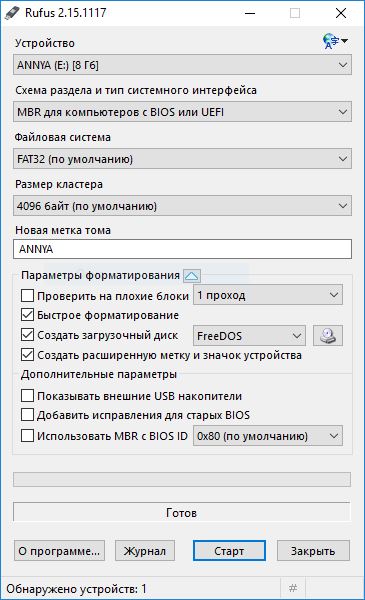Open the device dropdown showing ANNYA (E:)
The image size is (365, 600).
(182, 65)
